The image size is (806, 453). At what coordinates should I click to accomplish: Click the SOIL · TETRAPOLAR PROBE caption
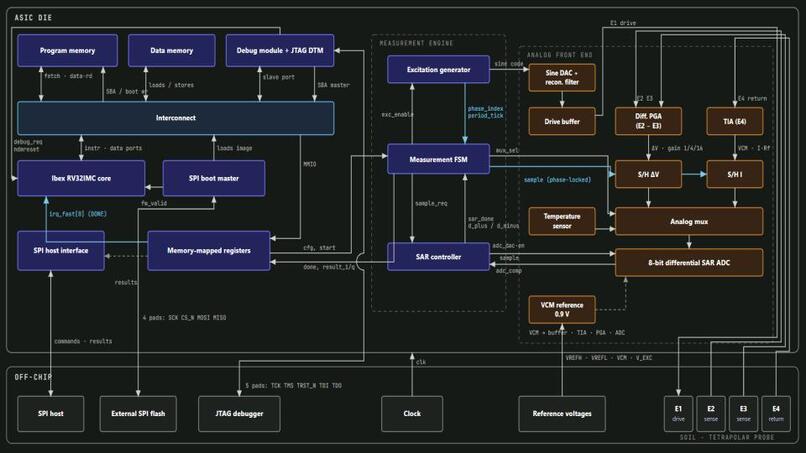pyautogui.click(x=727, y=438)
